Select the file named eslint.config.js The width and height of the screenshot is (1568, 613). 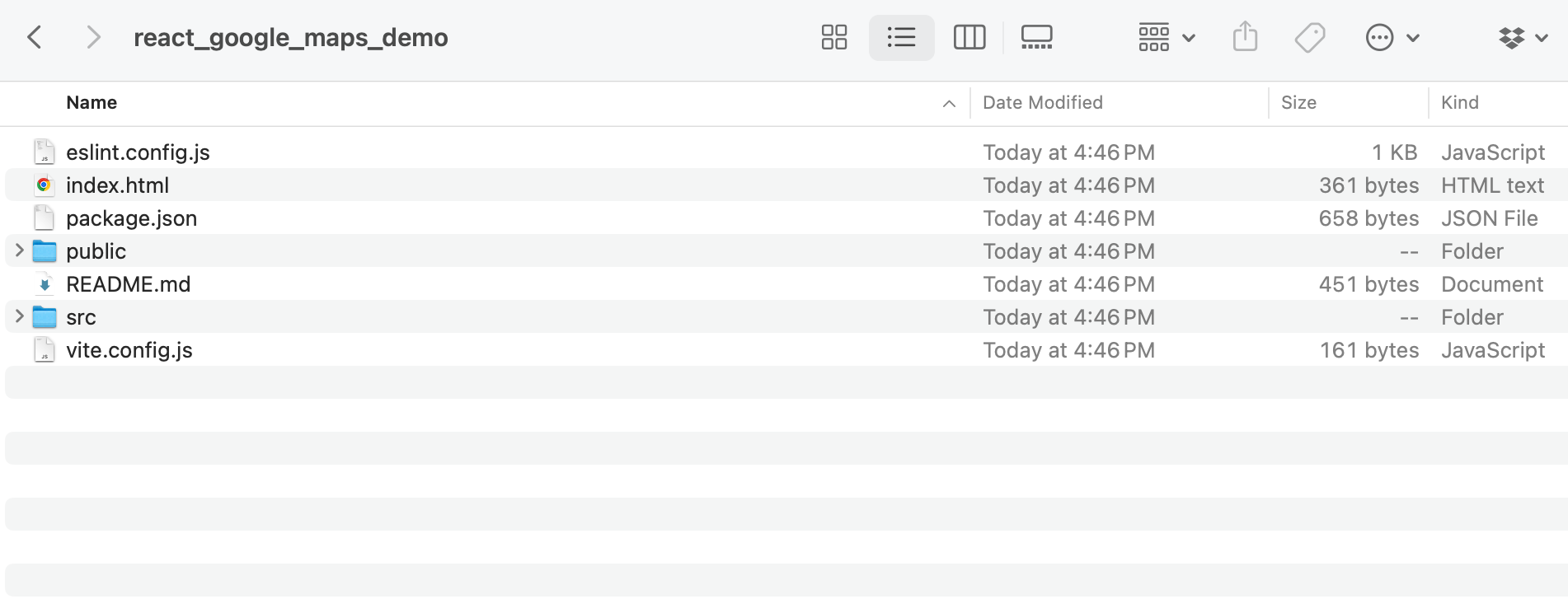coord(138,152)
